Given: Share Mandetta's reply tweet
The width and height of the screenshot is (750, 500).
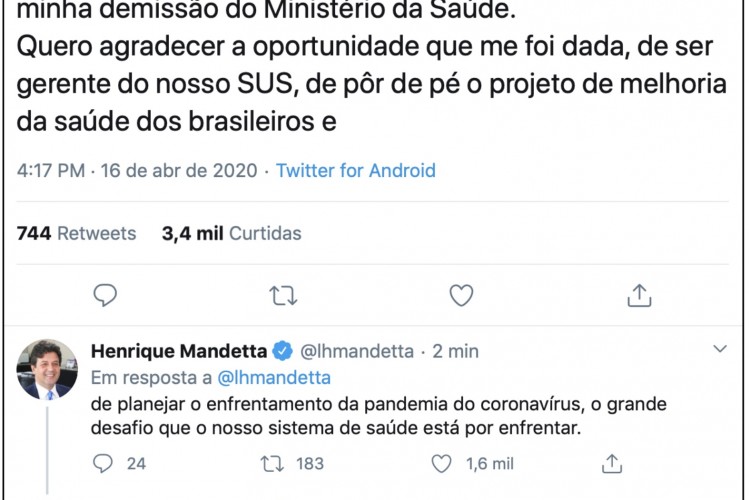Looking at the screenshot, I should pyautogui.click(x=613, y=463).
